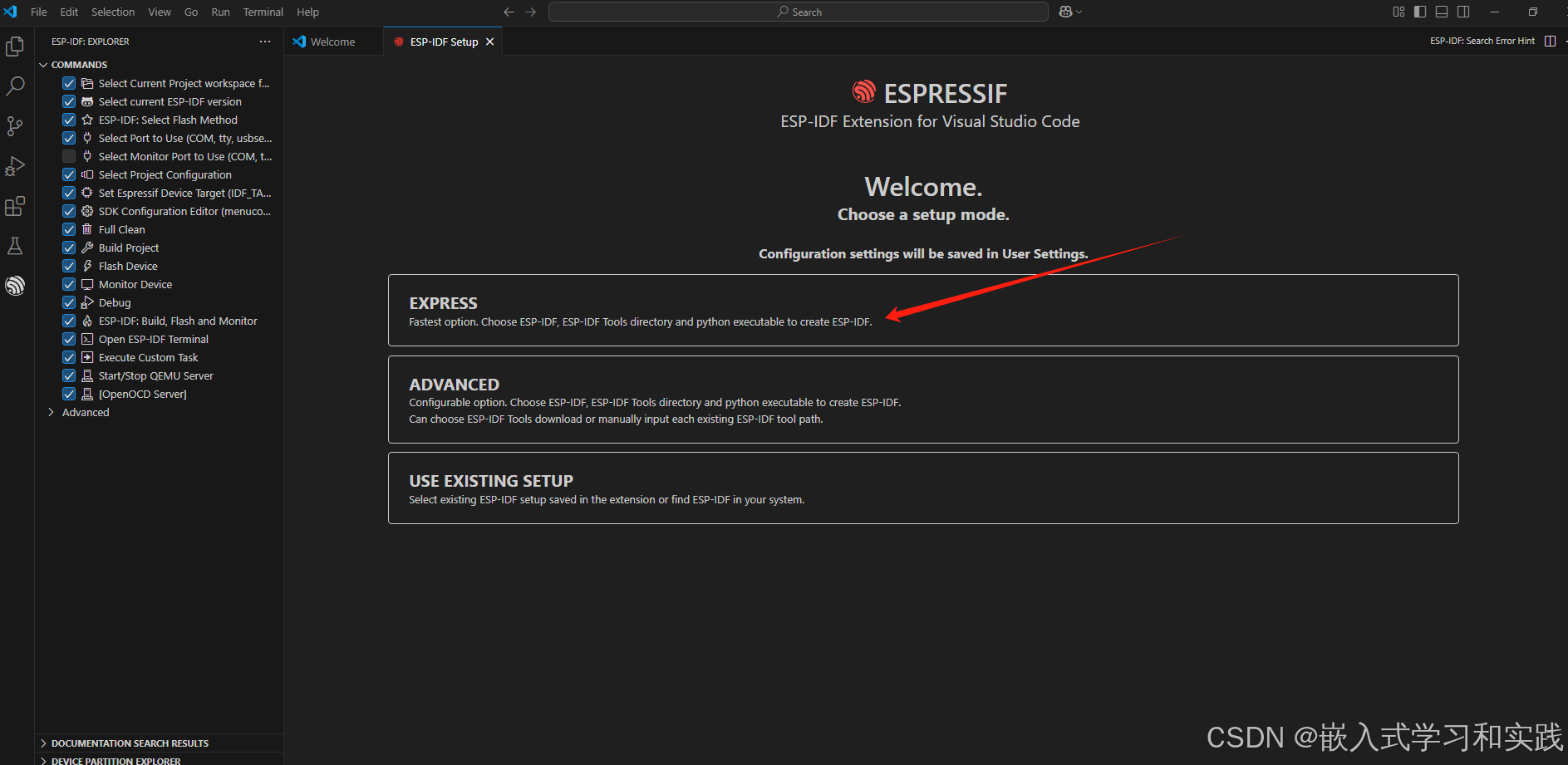Choose EXPRESS setup mode
Screen dimensions: 1568x765
[x=923, y=310]
